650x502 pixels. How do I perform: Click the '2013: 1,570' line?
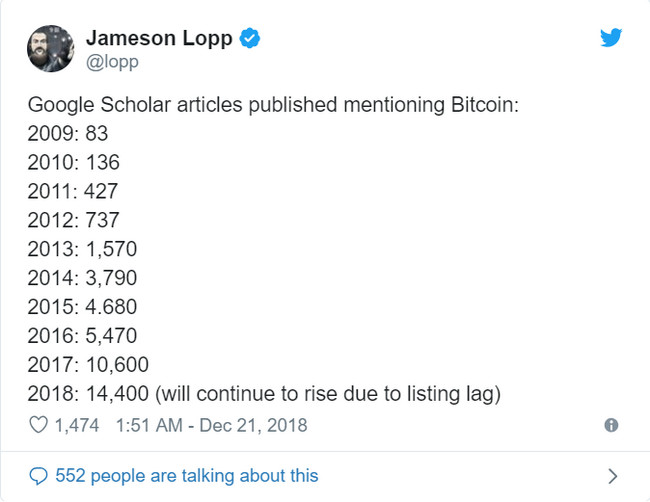click(x=82, y=249)
